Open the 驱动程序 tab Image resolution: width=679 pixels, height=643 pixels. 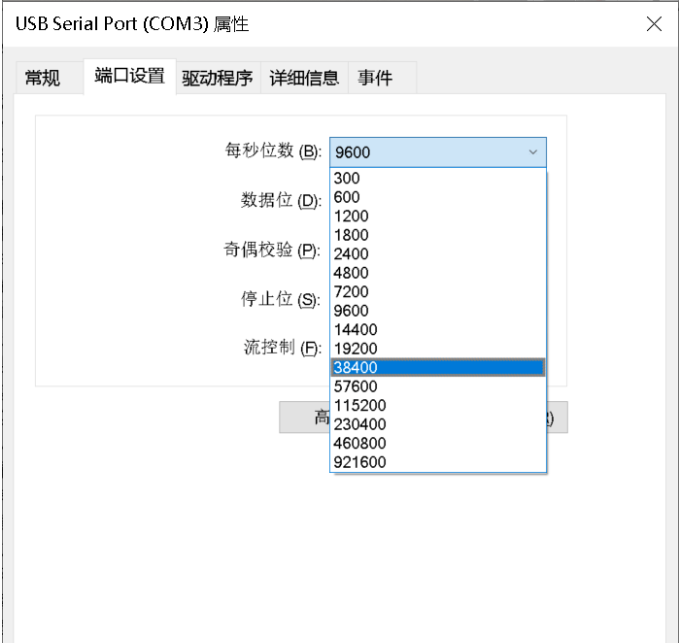click(x=219, y=78)
